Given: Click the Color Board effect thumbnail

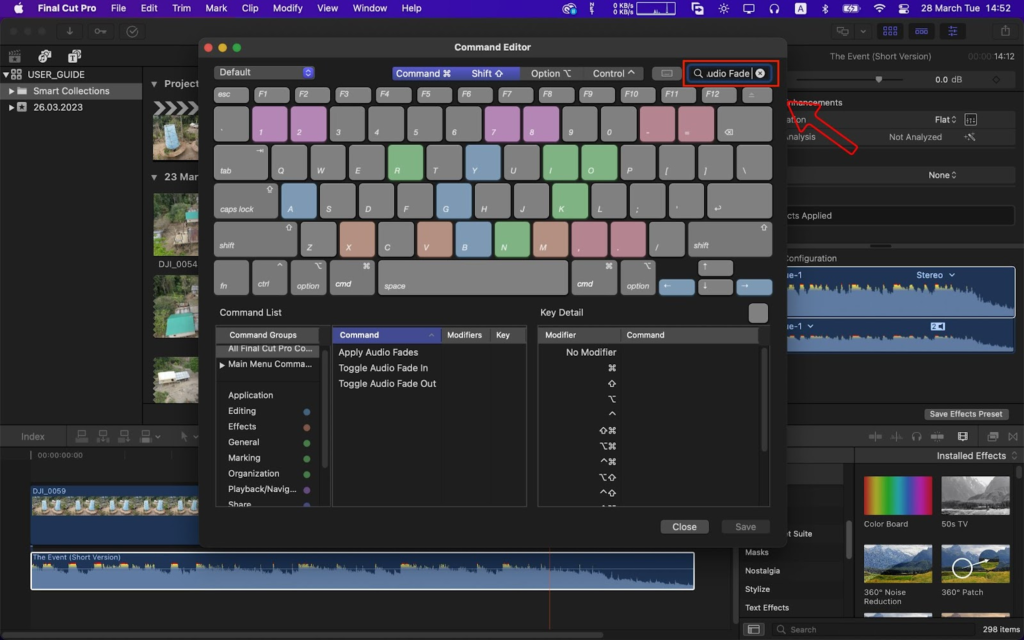Looking at the screenshot, I should 898,496.
